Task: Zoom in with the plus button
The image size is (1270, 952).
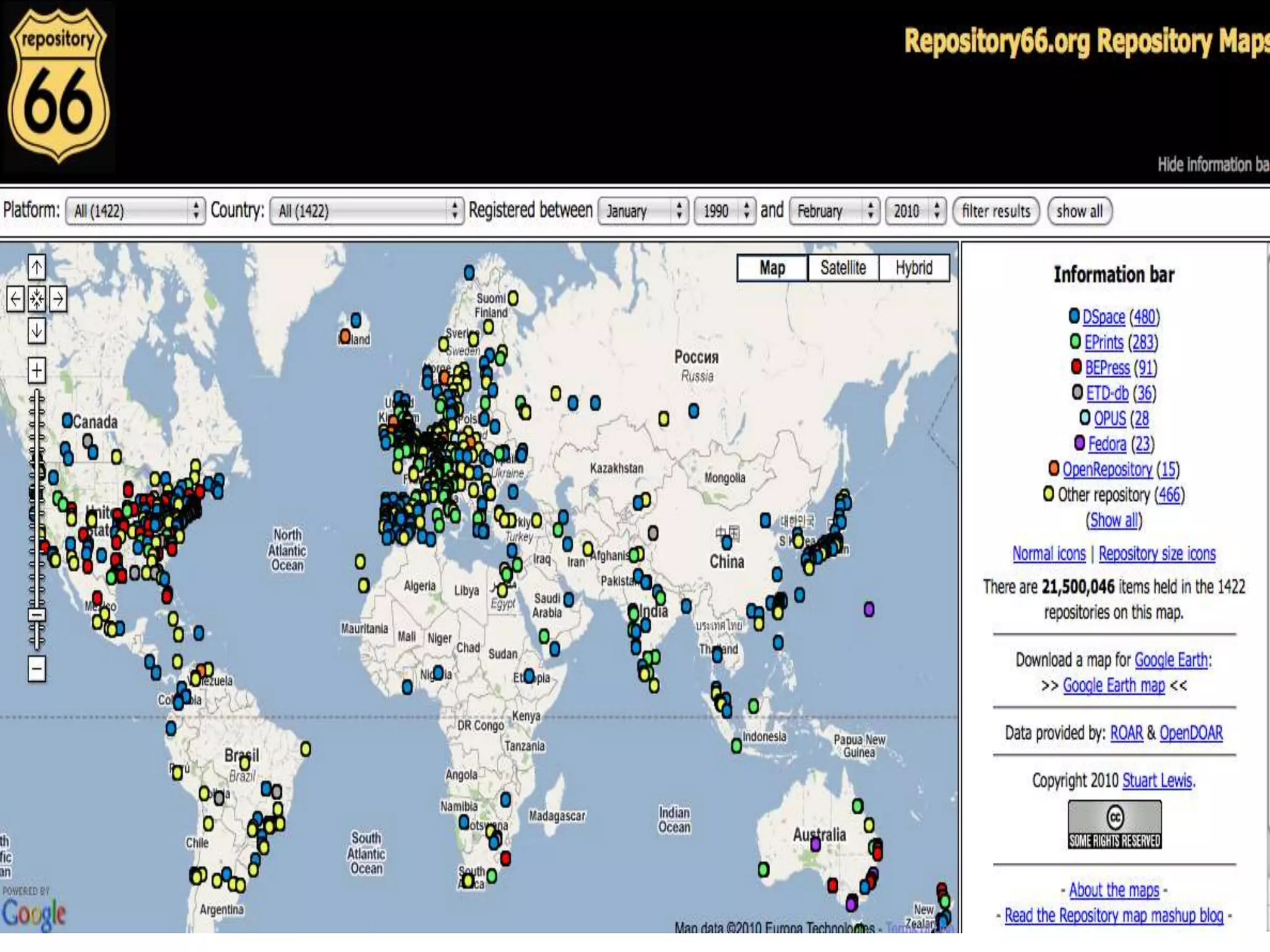Action: click(37, 371)
